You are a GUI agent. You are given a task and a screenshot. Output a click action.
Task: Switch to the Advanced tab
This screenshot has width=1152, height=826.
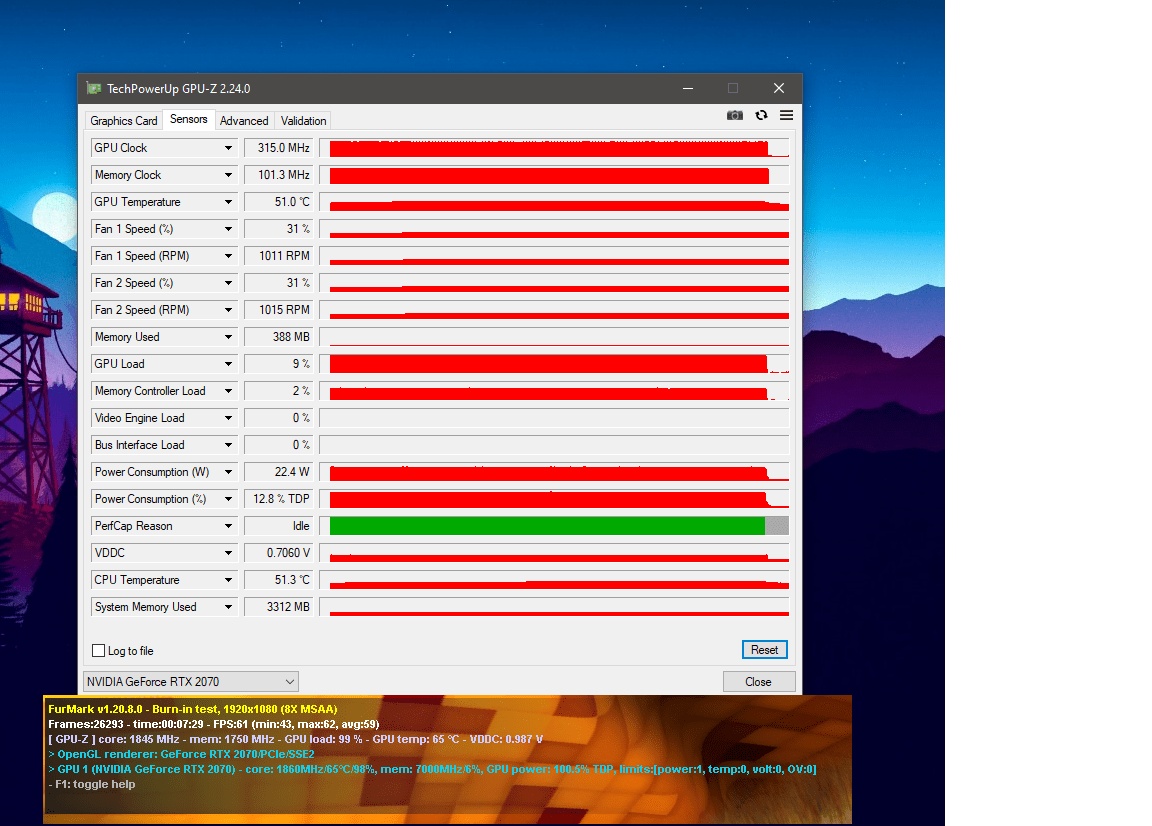[x=244, y=121]
